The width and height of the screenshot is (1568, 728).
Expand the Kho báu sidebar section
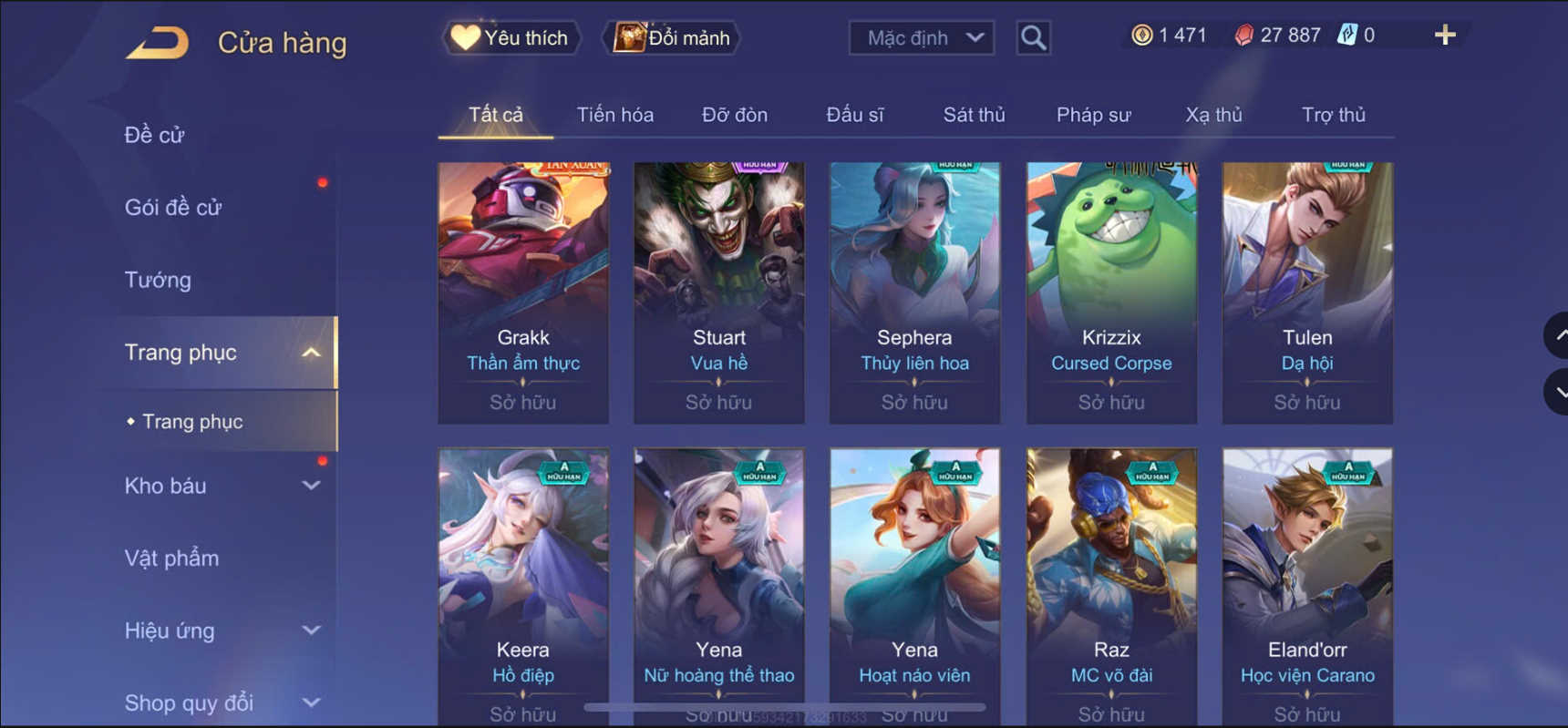point(311,486)
